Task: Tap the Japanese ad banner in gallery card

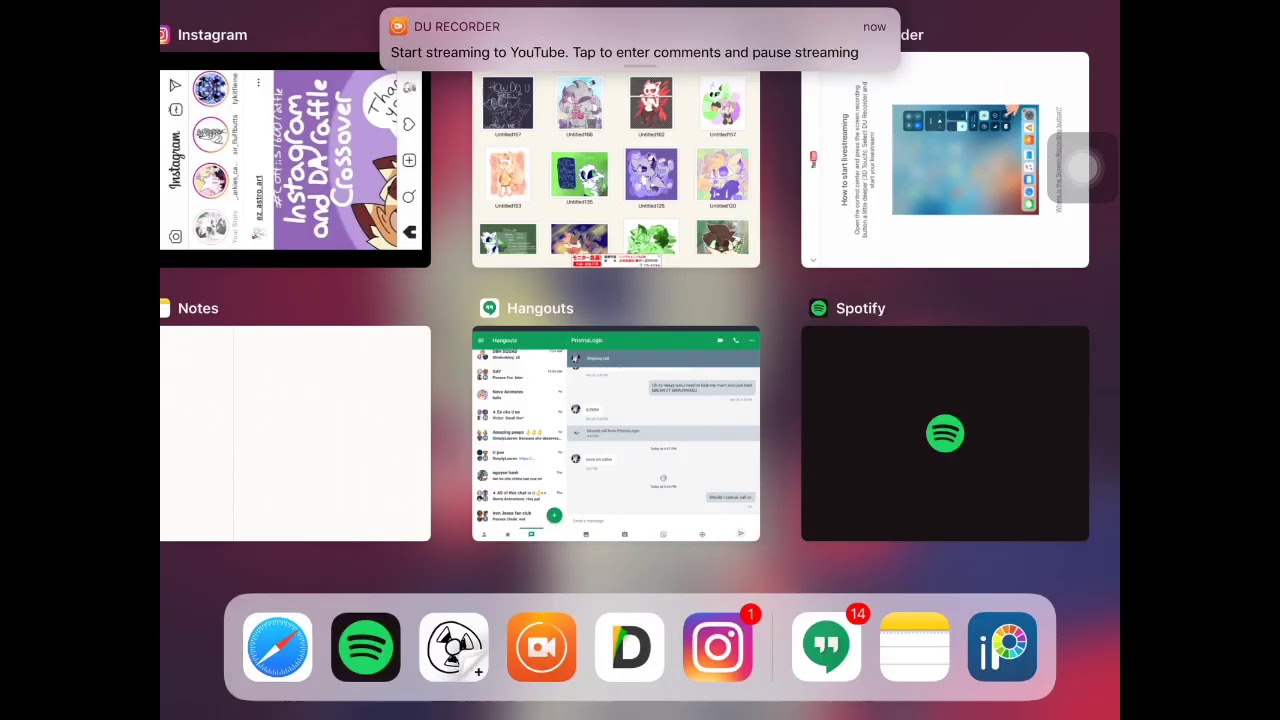Action: click(x=616, y=260)
